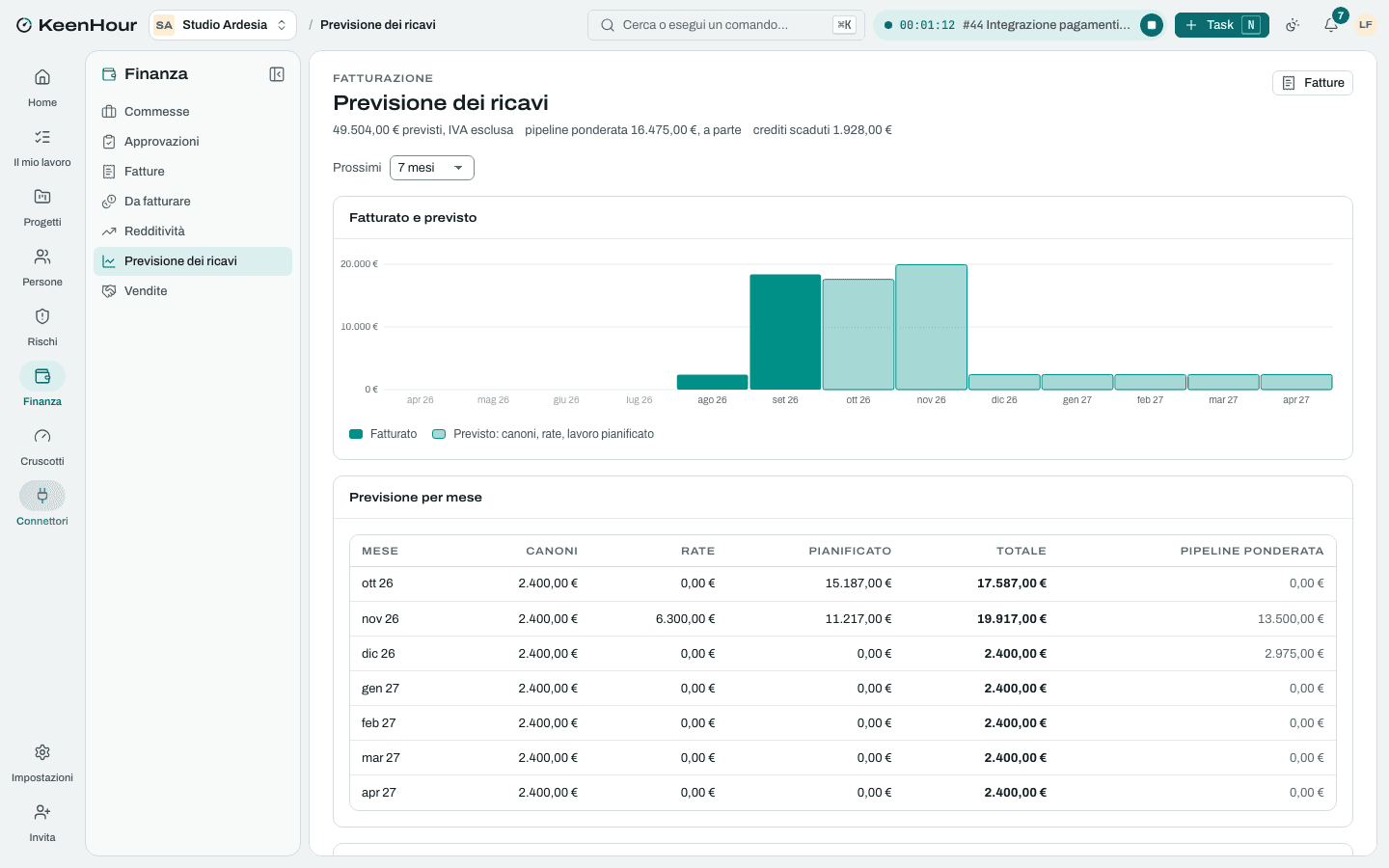Toggle the theme appearance icon
Image resolution: width=1389 pixels, height=868 pixels.
[1293, 25]
